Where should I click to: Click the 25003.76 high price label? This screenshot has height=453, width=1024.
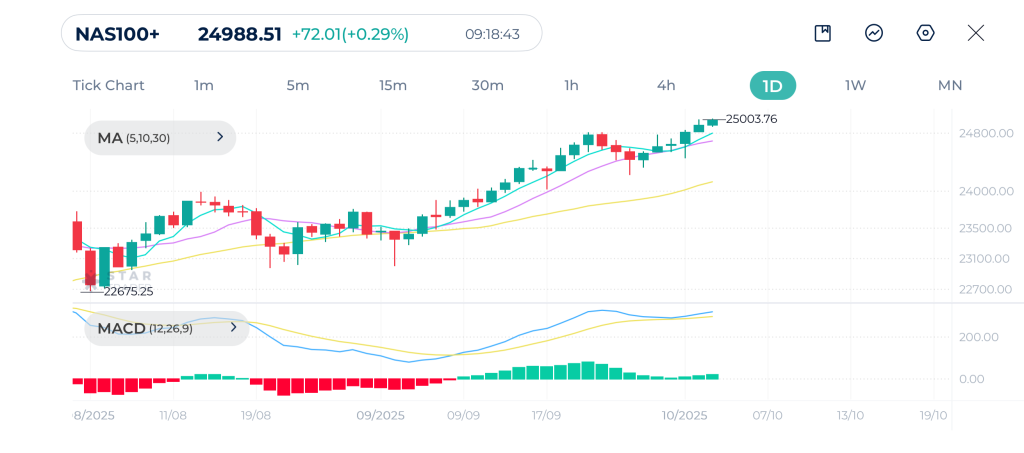coord(751,119)
